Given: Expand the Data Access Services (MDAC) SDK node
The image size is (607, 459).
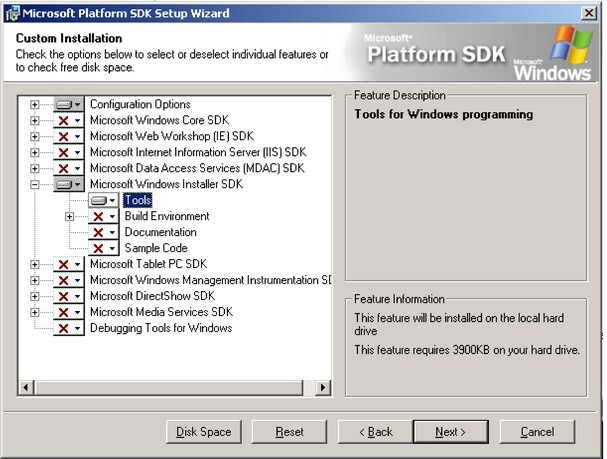Looking at the screenshot, I should (x=34, y=168).
